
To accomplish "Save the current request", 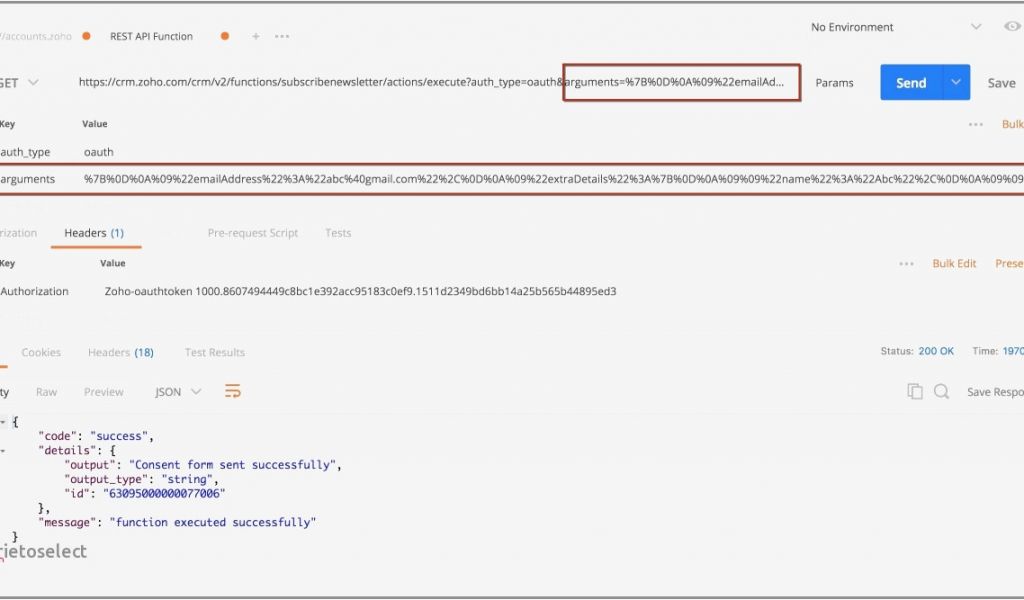I will coord(1001,83).
